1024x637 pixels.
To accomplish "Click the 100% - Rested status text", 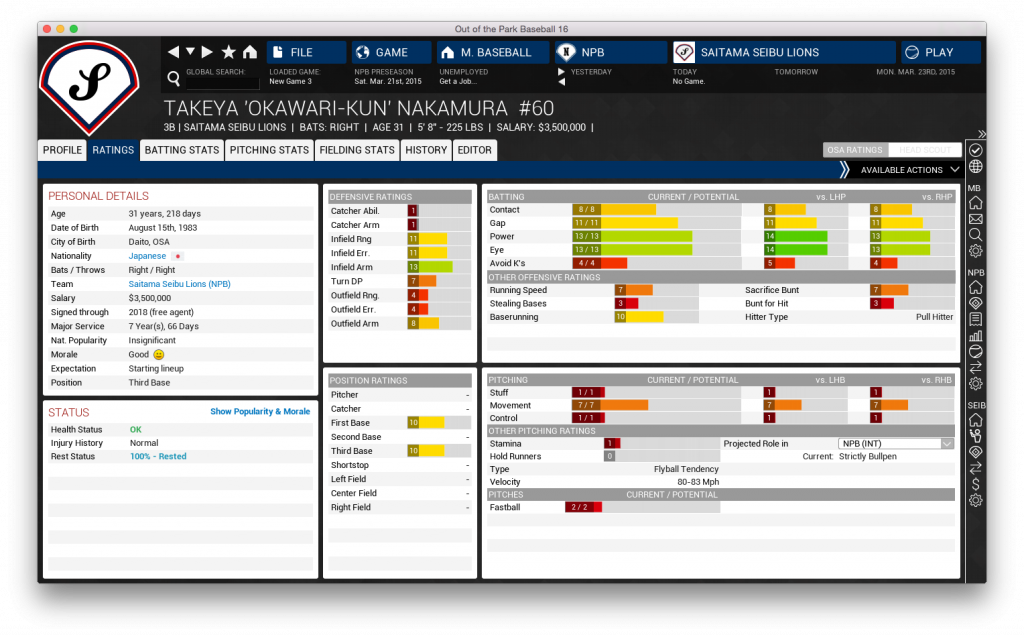I will point(158,457).
